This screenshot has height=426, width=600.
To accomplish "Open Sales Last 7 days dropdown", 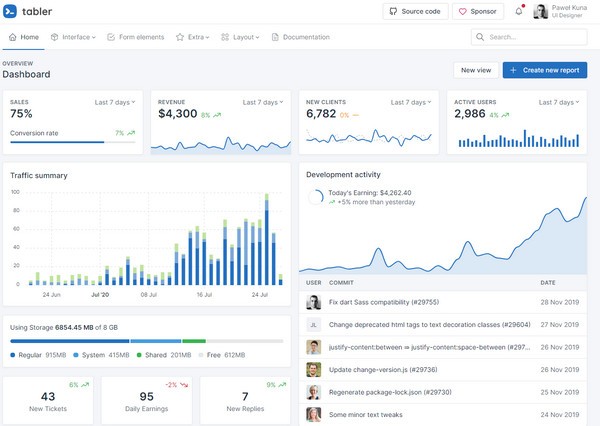I will [x=115, y=102].
